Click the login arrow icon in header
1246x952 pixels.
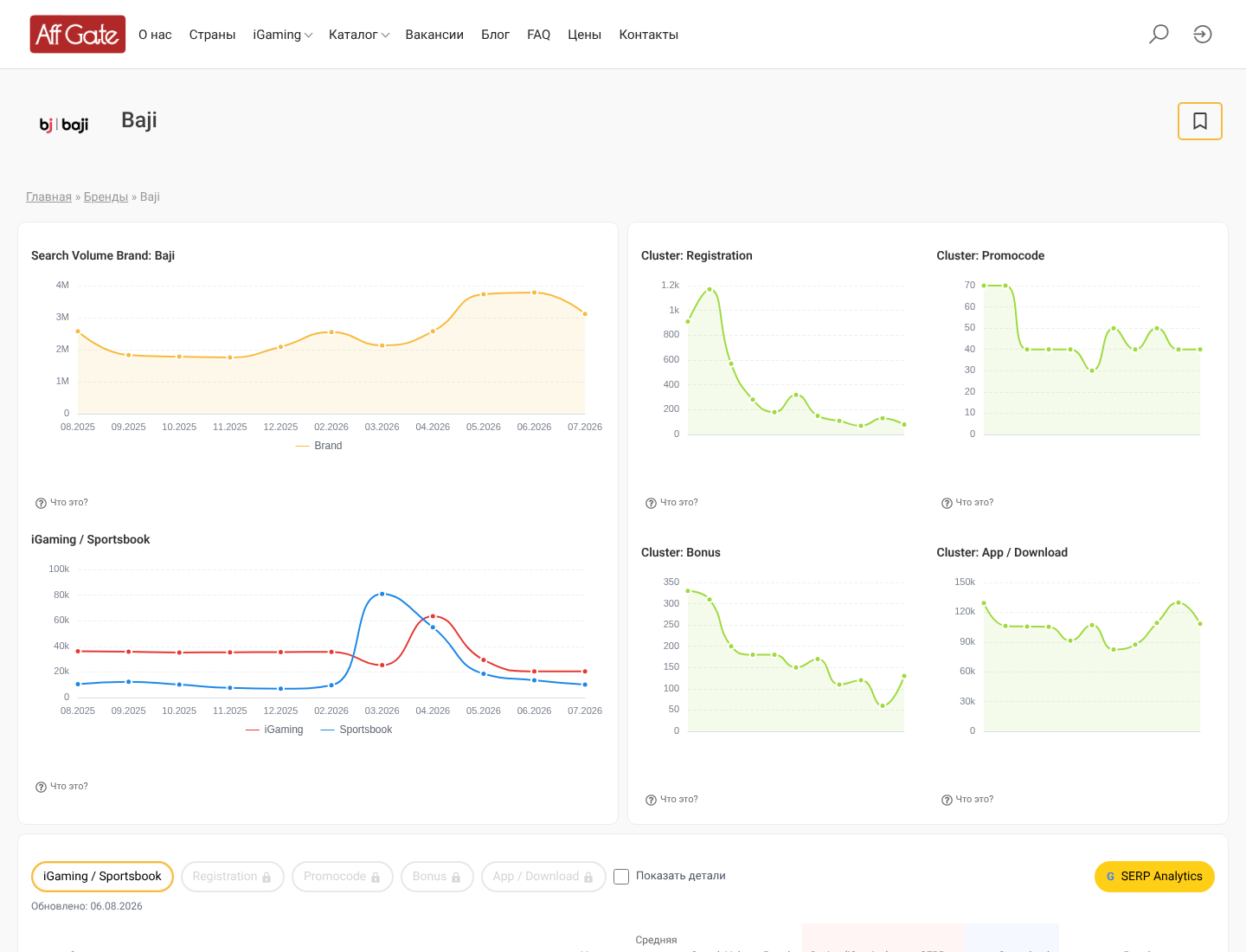1203,35
